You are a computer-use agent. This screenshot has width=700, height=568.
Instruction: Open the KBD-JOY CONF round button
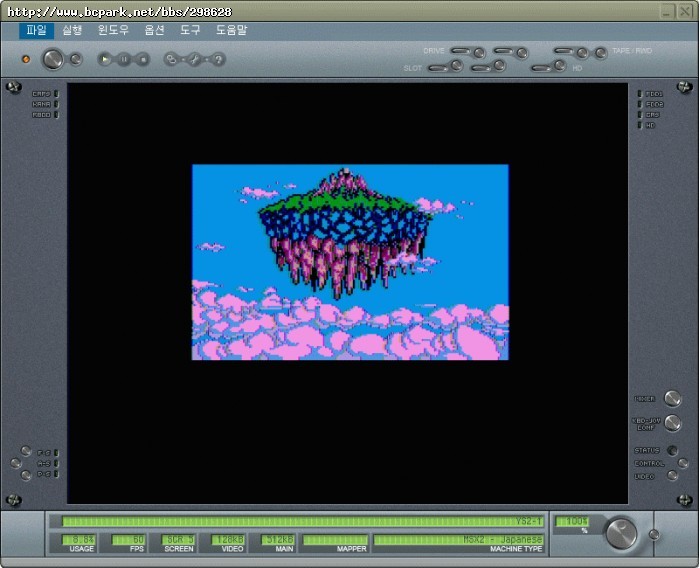(x=672, y=423)
